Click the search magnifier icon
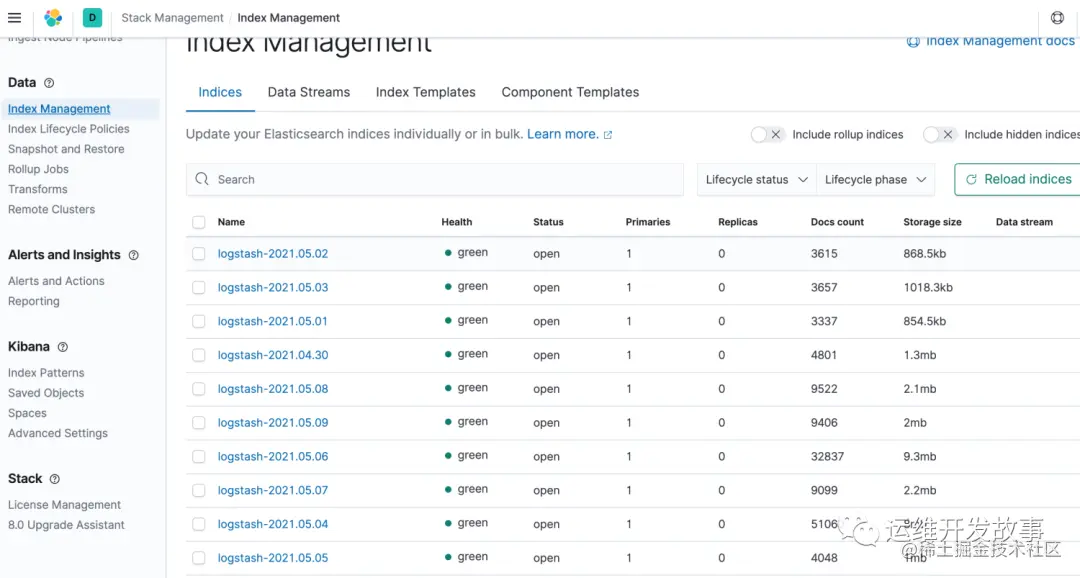 (x=202, y=179)
